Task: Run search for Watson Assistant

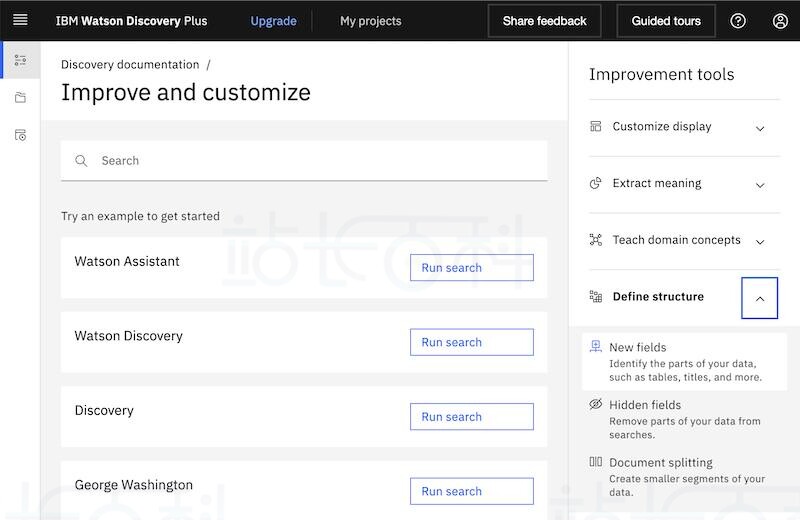Action: coord(471,267)
